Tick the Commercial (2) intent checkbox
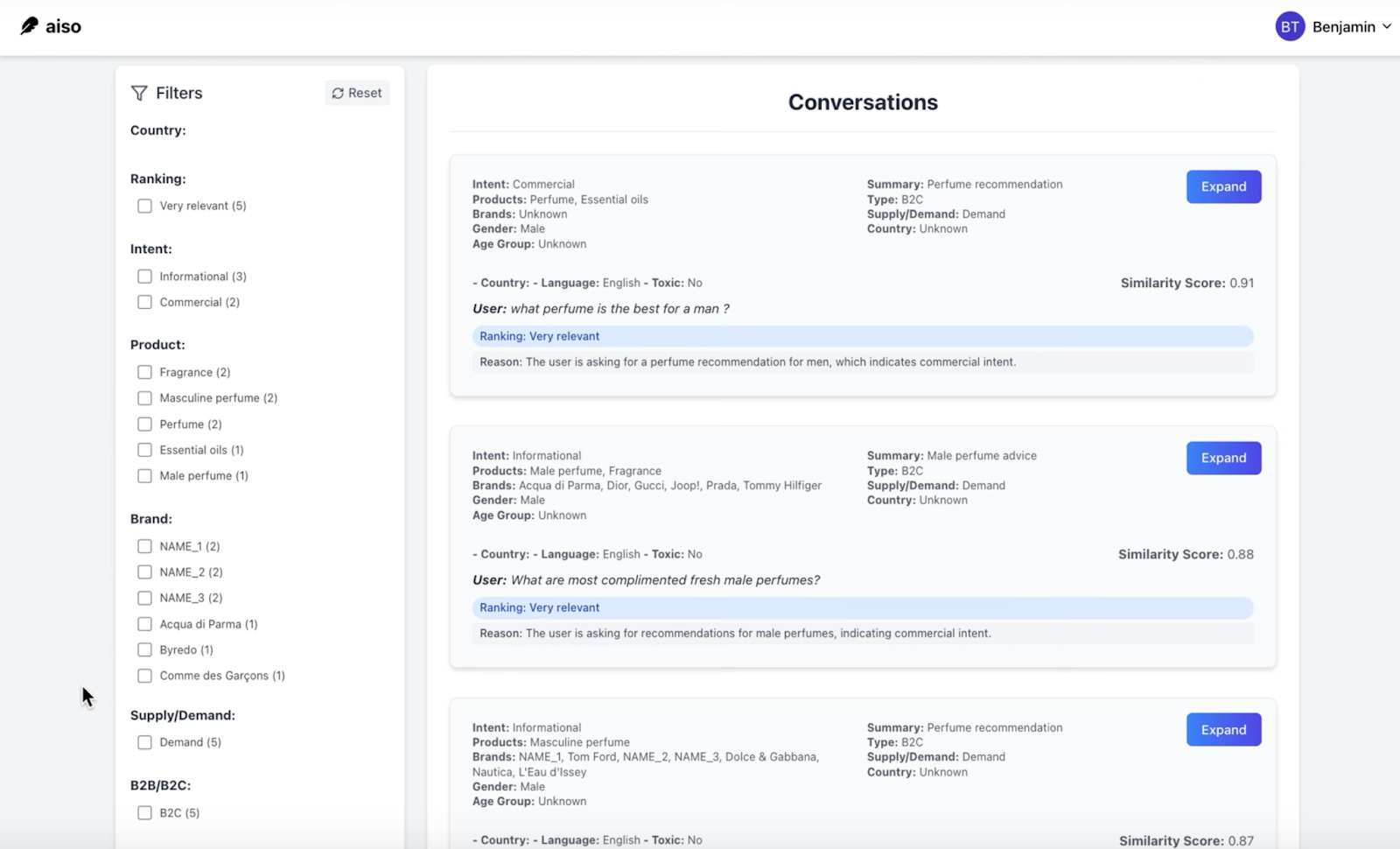The image size is (1400, 849). (x=144, y=302)
